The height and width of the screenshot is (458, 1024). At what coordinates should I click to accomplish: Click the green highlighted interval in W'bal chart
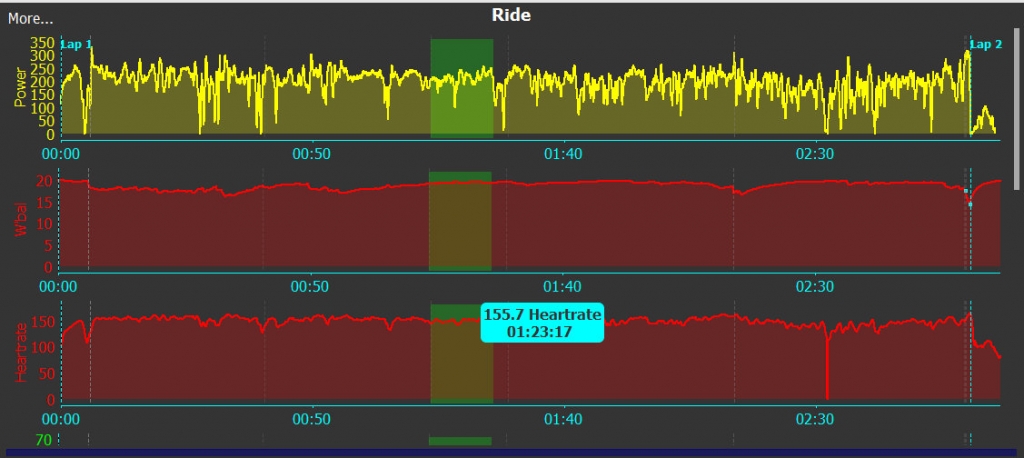(x=461, y=220)
